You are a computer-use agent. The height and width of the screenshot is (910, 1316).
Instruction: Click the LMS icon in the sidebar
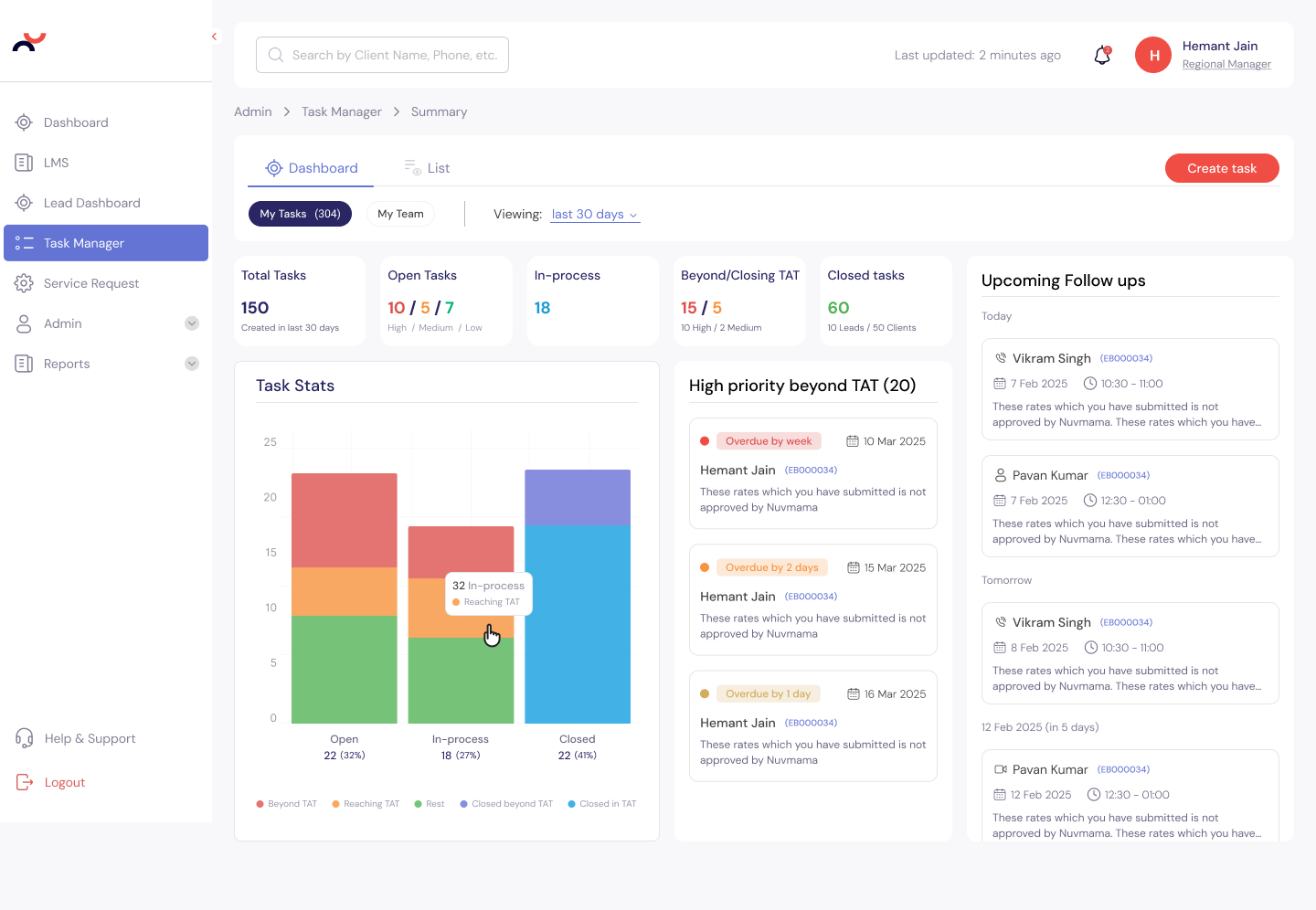(24, 163)
